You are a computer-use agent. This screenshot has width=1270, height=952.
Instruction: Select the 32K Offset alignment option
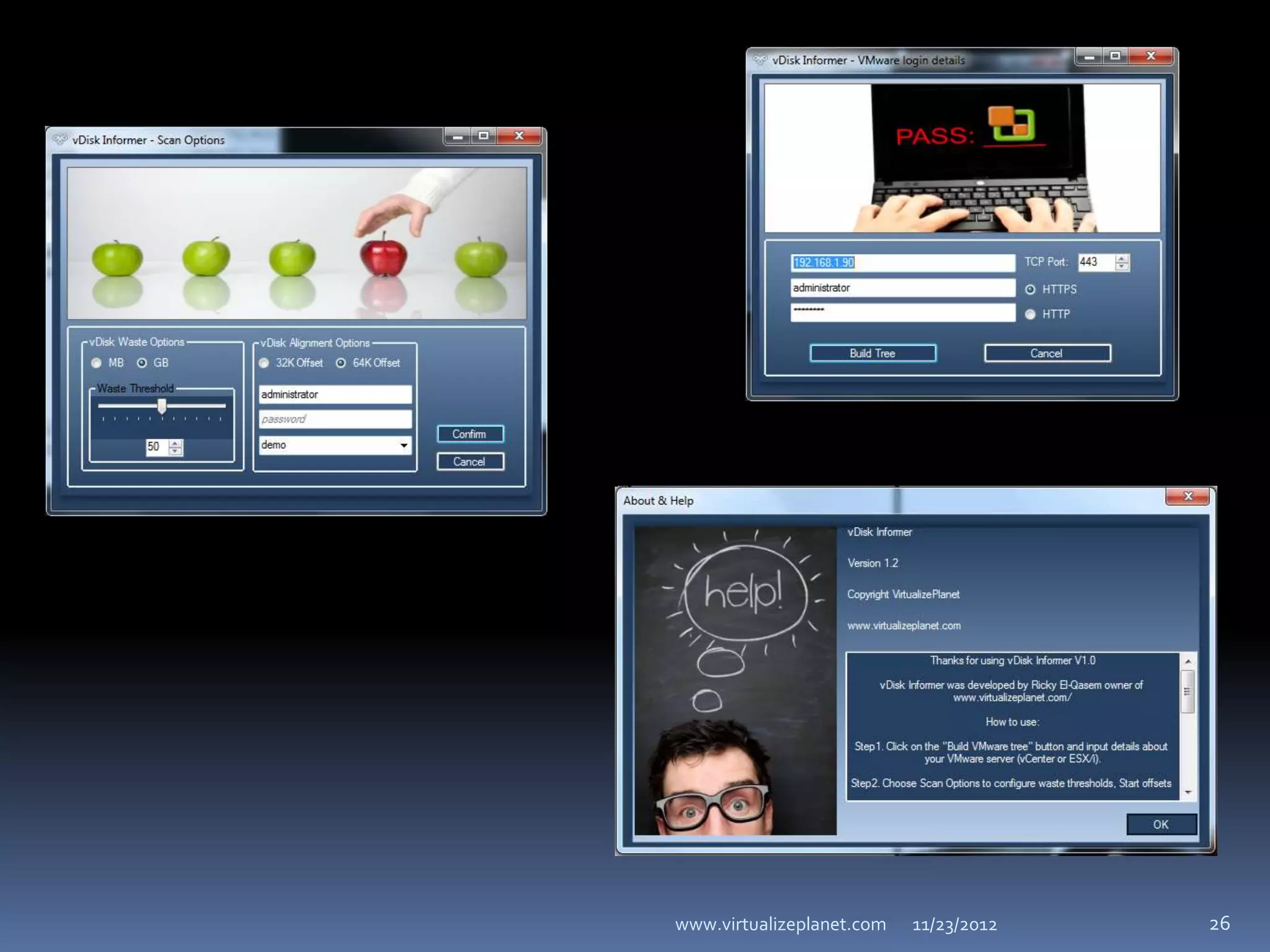pos(264,363)
